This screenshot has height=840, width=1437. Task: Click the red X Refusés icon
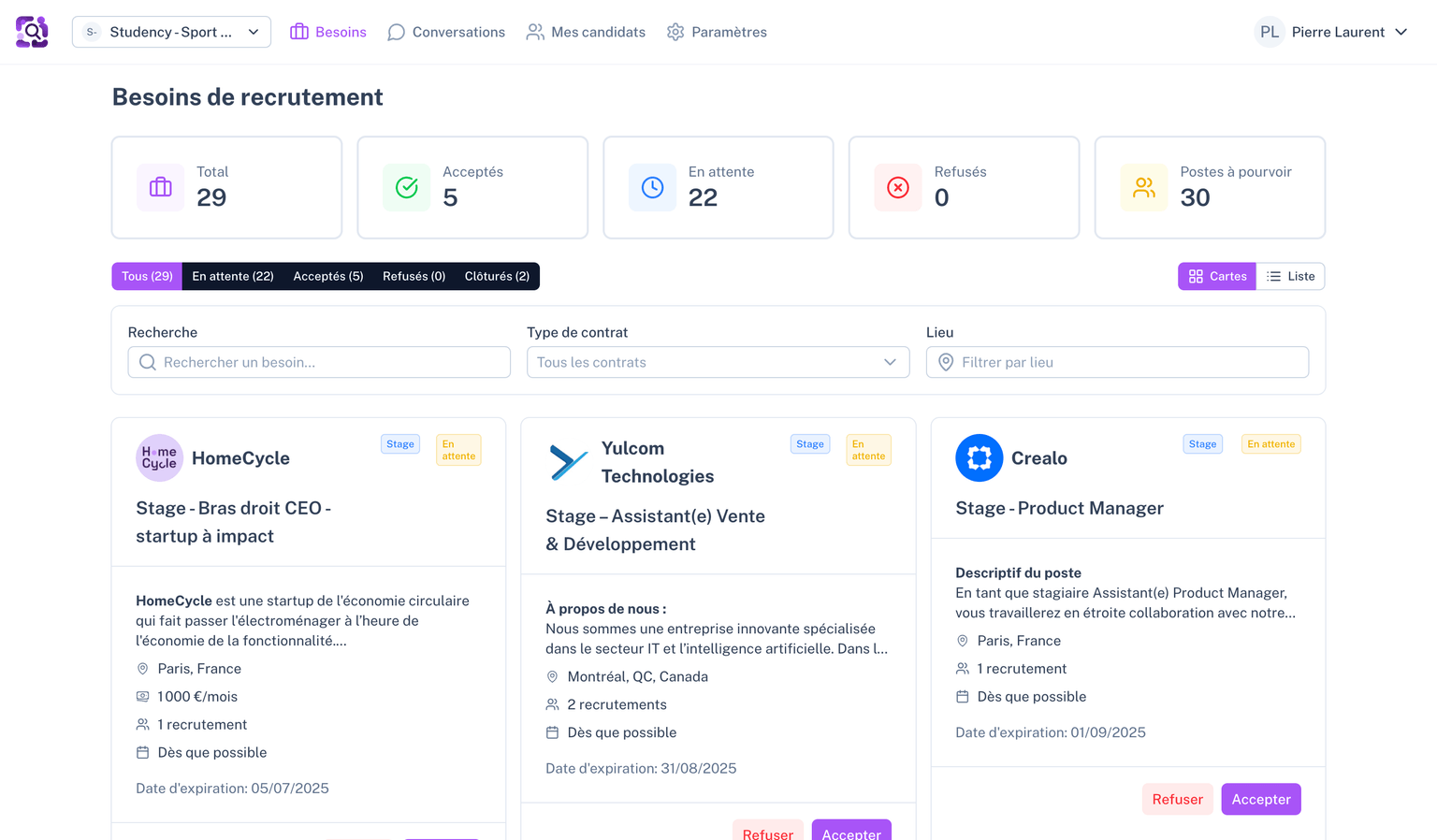pyautogui.click(x=898, y=187)
